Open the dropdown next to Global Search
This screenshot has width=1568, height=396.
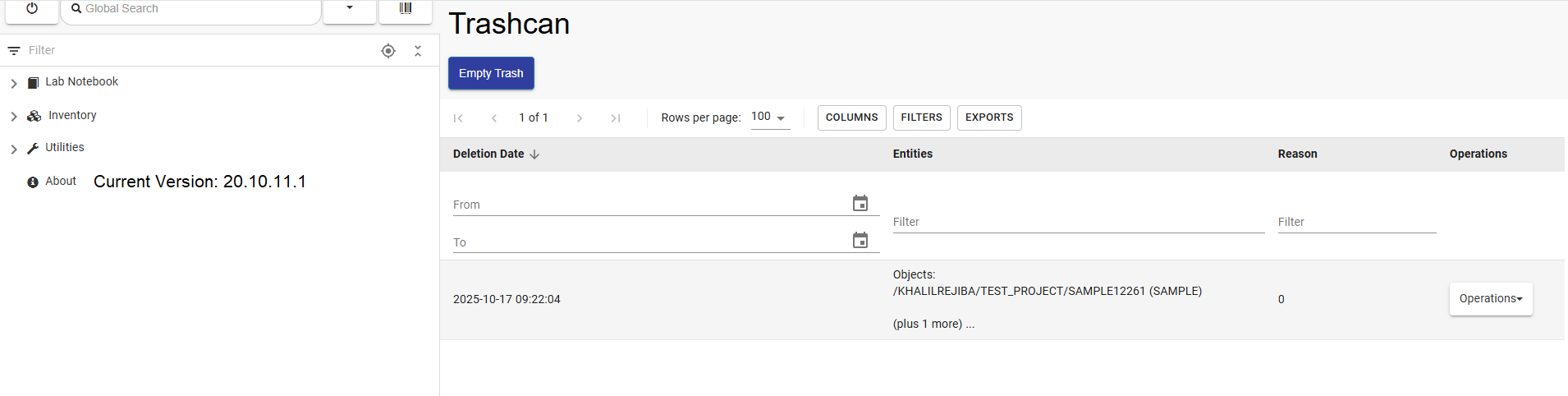pyautogui.click(x=350, y=8)
